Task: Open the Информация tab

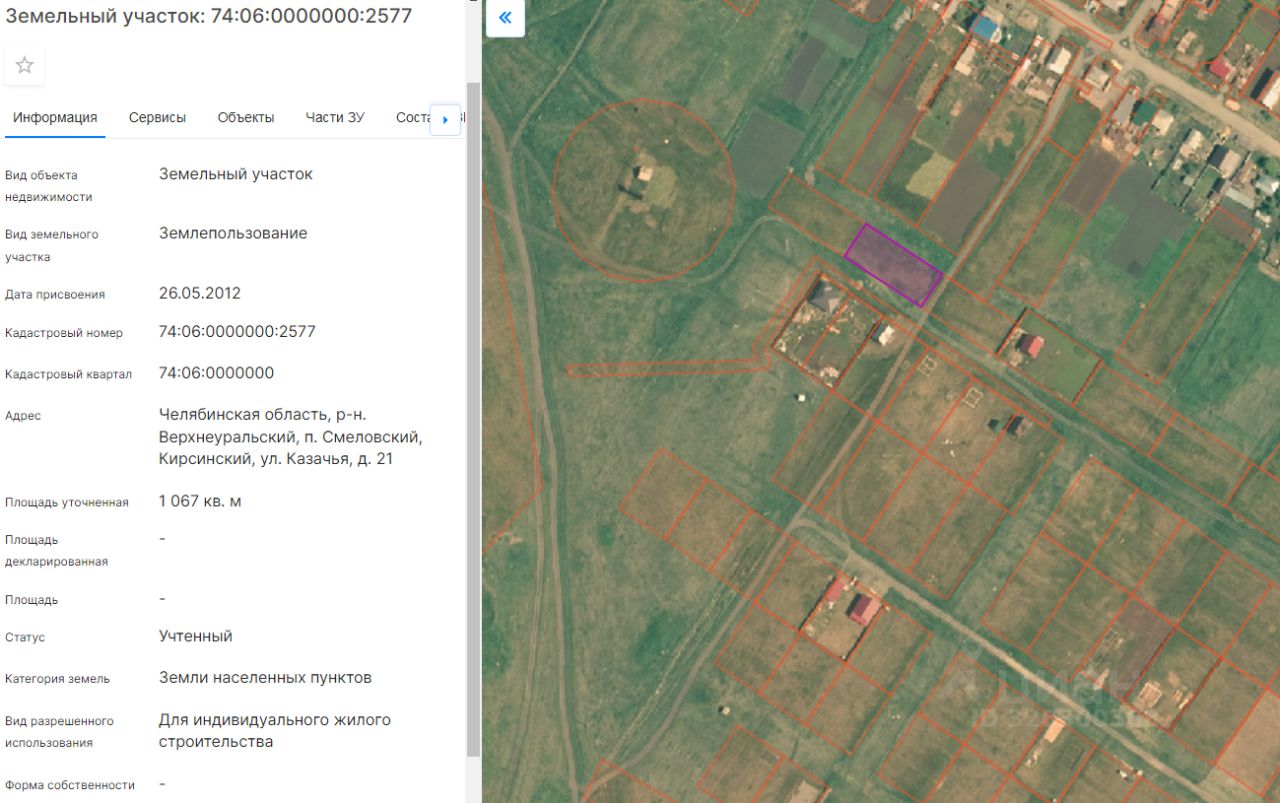Action: coord(55,117)
